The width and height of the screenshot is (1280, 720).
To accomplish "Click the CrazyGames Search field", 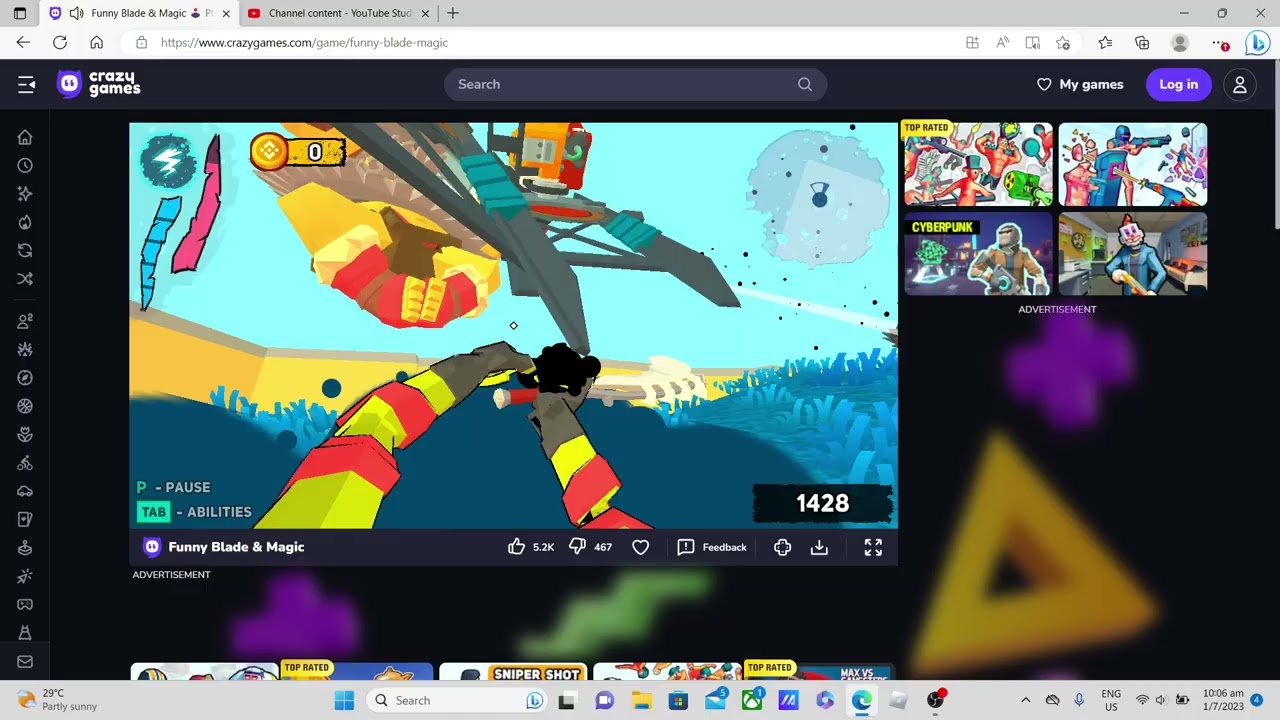I will (635, 85).
